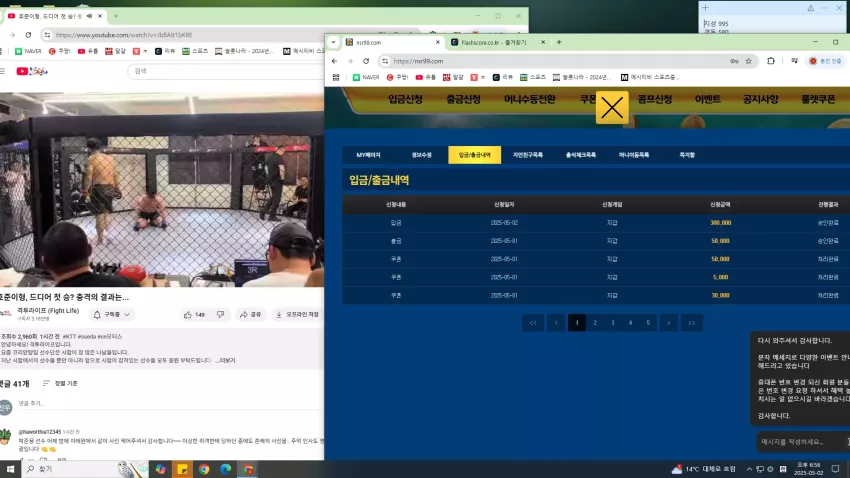Click the YouTube search field
This screenshot has width=850, height=478.
pos(225,71)
